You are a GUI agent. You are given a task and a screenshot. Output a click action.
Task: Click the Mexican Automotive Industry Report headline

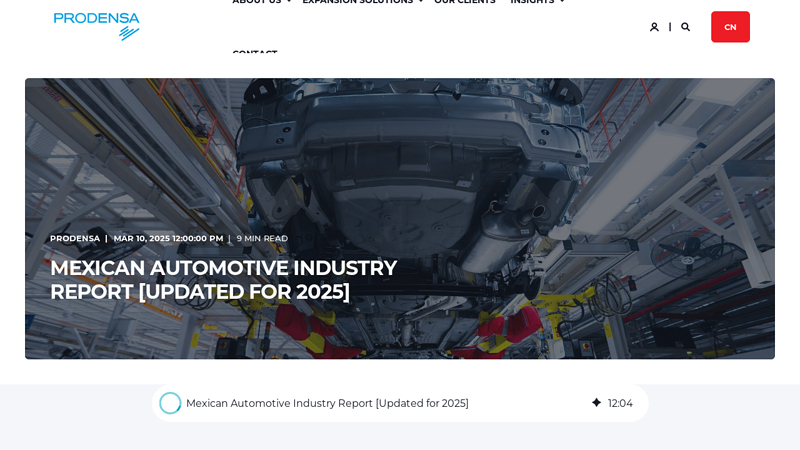coord(223,280)
